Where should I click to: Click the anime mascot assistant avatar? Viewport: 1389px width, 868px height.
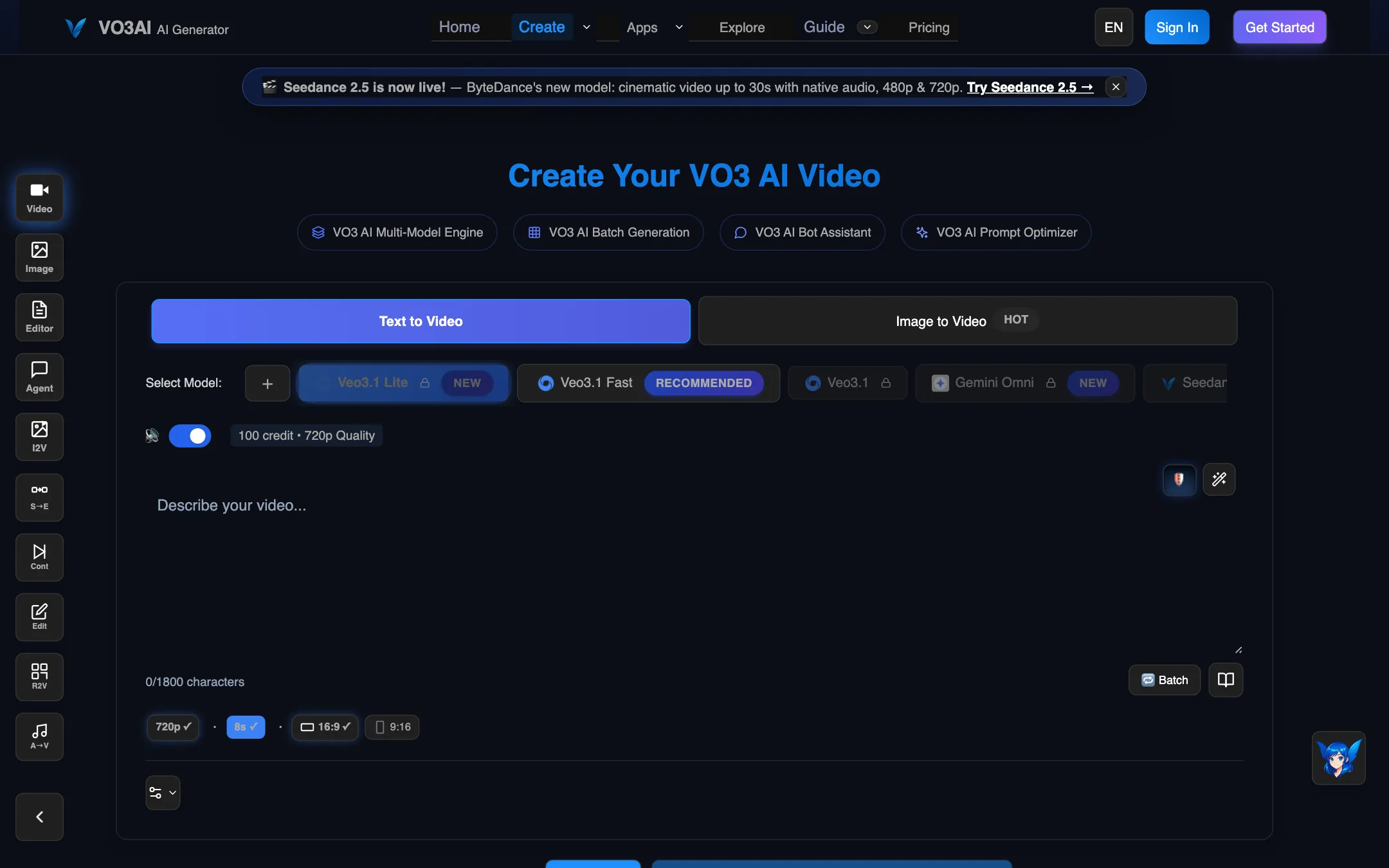click(1338, 757)
